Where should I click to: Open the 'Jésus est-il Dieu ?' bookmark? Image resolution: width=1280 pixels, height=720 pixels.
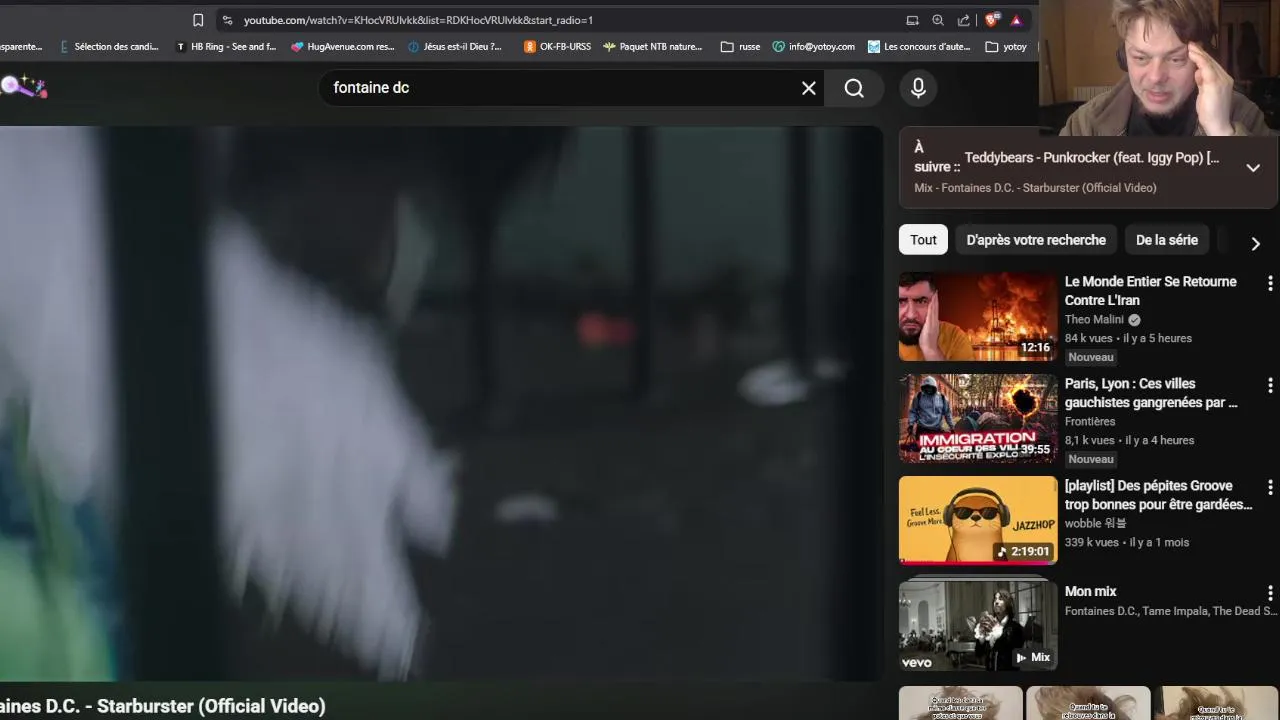point(455,46)
